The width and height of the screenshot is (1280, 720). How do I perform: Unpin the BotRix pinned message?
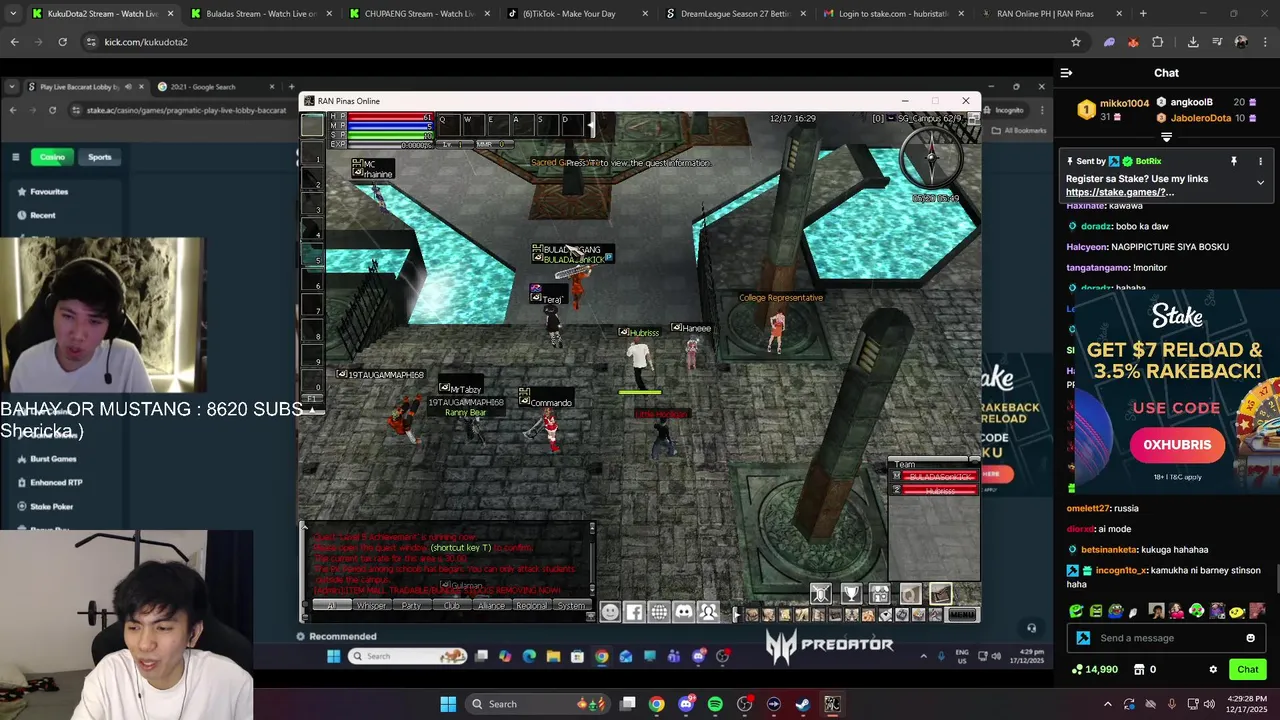(x=1234, y=161)
